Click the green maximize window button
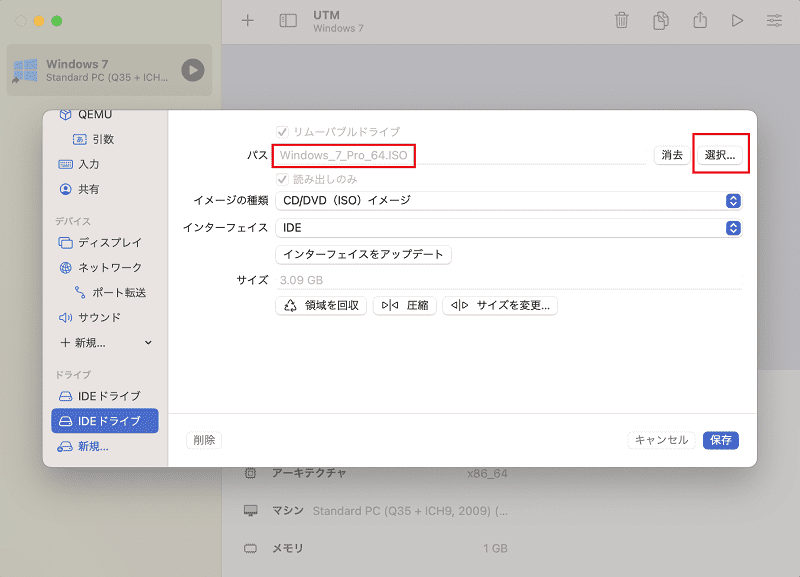800x577 pixels. pos(57,21)
